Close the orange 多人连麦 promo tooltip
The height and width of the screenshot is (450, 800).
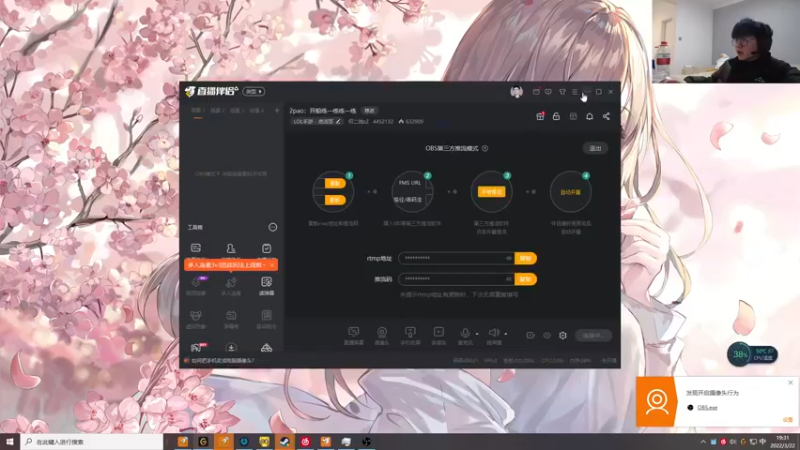[272, 265]
